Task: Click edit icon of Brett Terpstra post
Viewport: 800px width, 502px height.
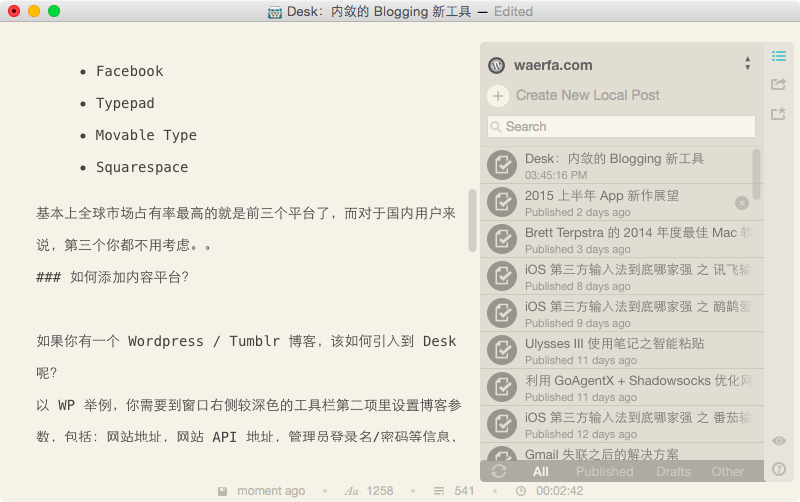Action: [x=502, y=239]
